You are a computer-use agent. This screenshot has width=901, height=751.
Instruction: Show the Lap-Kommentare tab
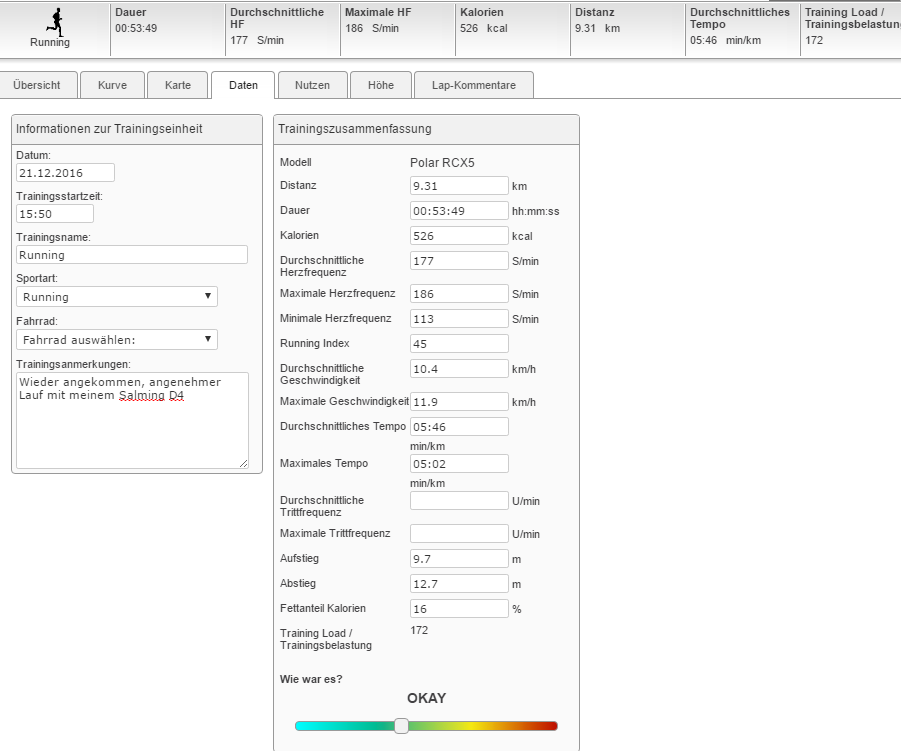[474, 85]
